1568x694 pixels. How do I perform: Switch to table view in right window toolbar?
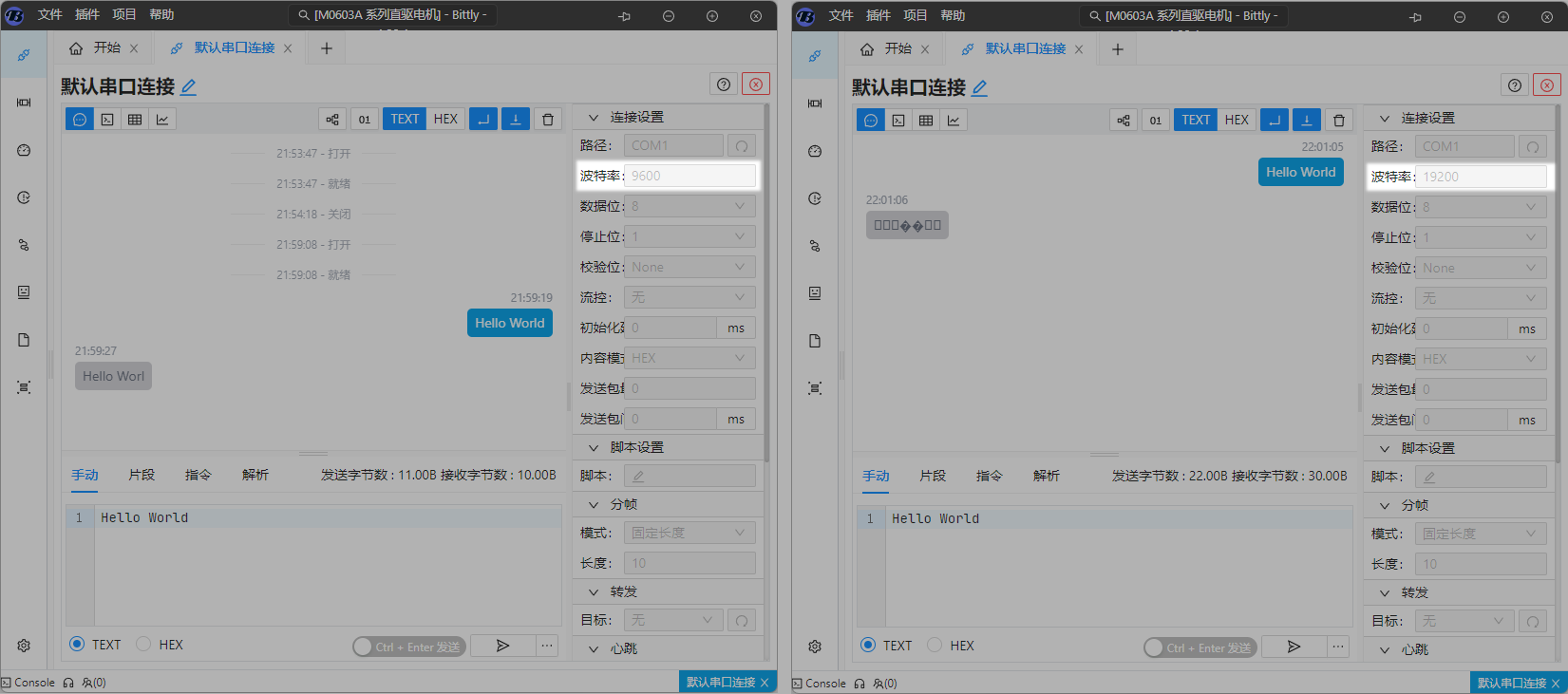point(925,121)
